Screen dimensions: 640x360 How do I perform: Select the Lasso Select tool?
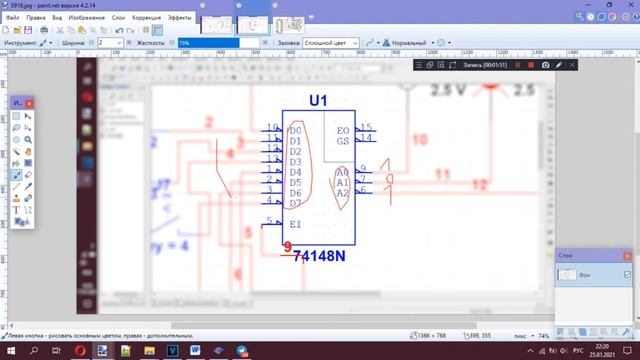pyautogui.click(x=16, y=128)
